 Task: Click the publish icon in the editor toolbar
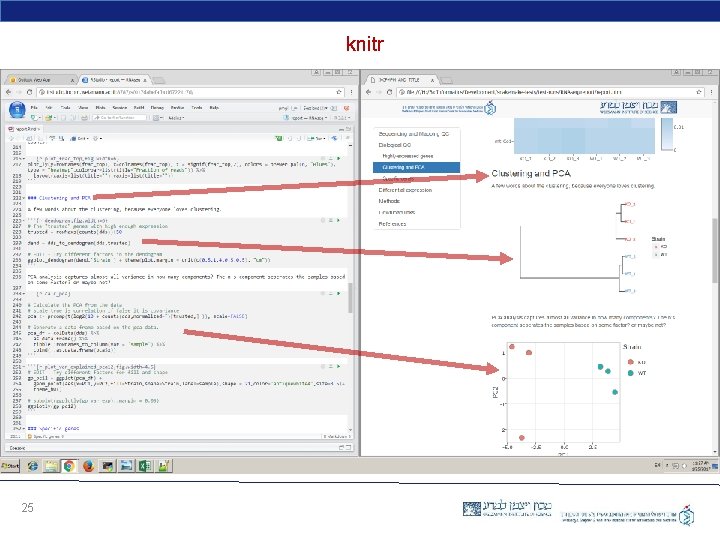[x=335, y=138]
